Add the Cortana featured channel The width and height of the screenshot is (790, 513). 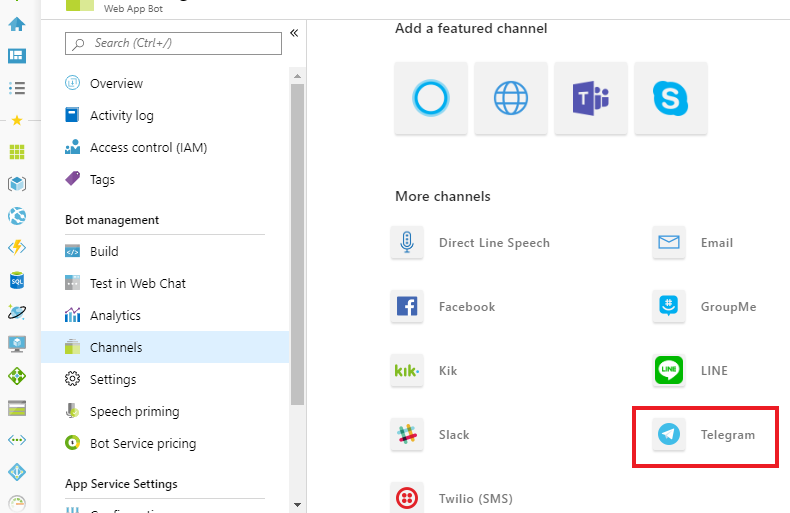point(431,98)
